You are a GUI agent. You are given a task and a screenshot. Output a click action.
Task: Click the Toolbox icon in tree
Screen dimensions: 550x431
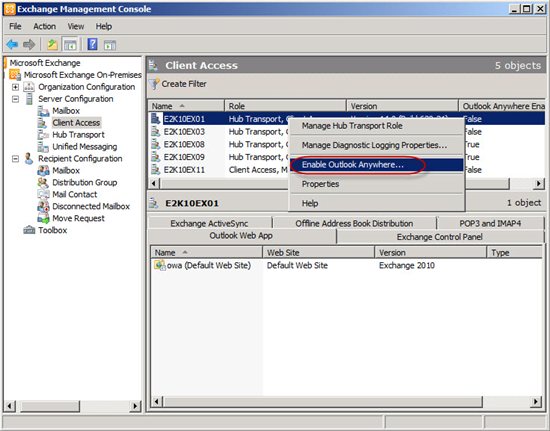tap(29, 230)
